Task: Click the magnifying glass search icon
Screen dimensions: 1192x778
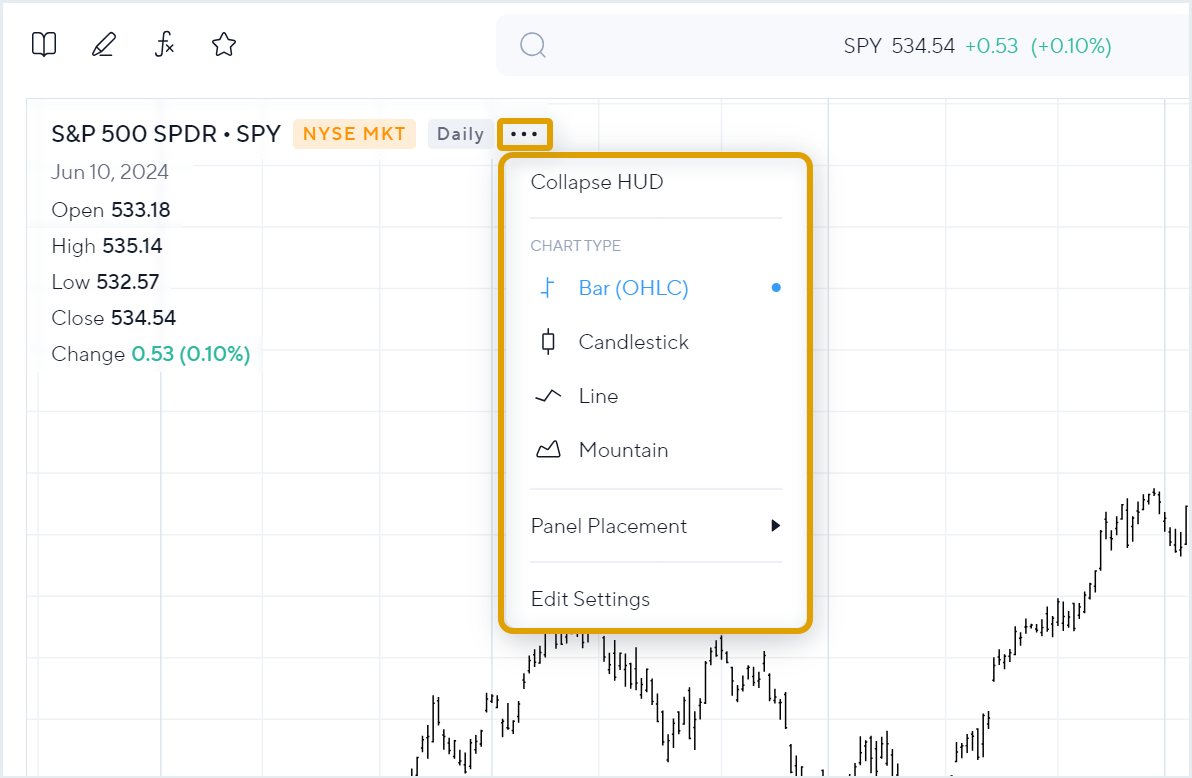Action: tap(533, 46)
